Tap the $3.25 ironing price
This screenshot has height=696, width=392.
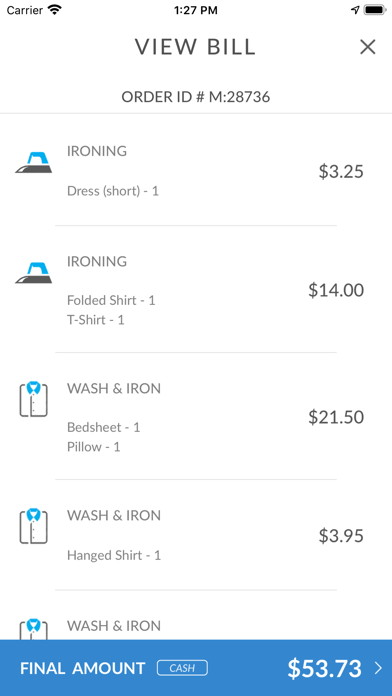(341, 171)
